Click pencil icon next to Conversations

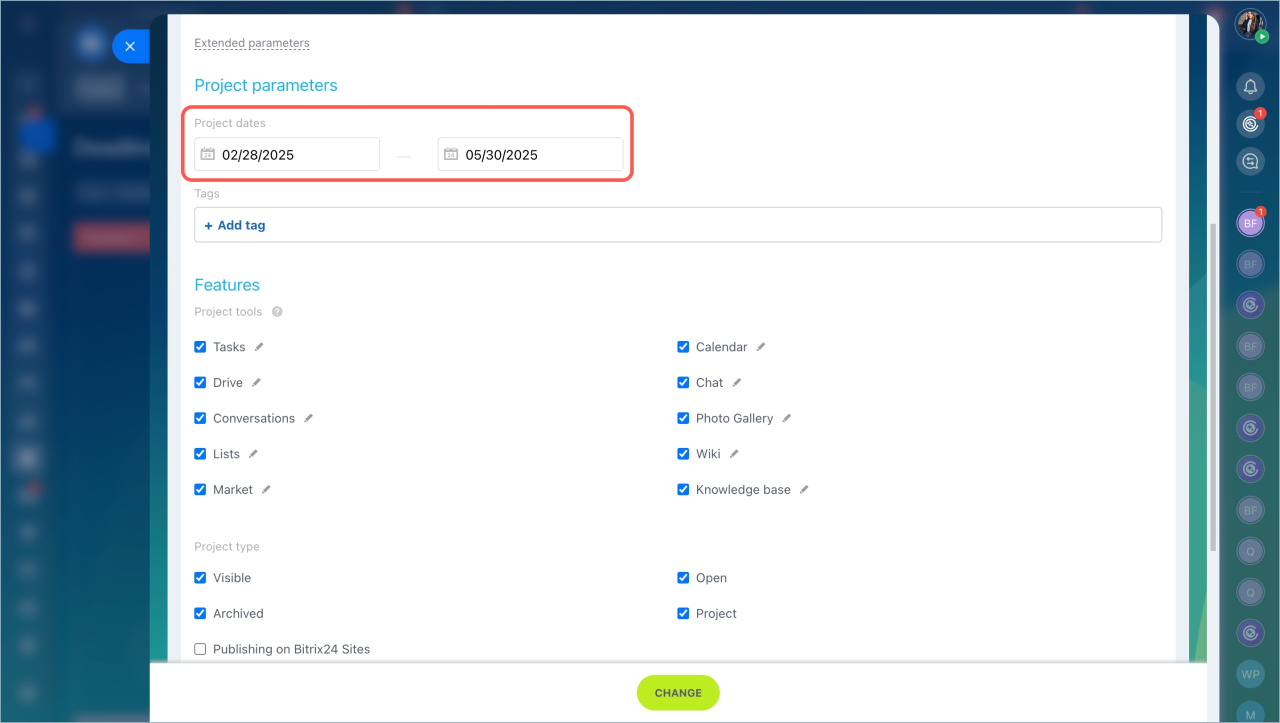pyautogui.click(x=308, y=419)
